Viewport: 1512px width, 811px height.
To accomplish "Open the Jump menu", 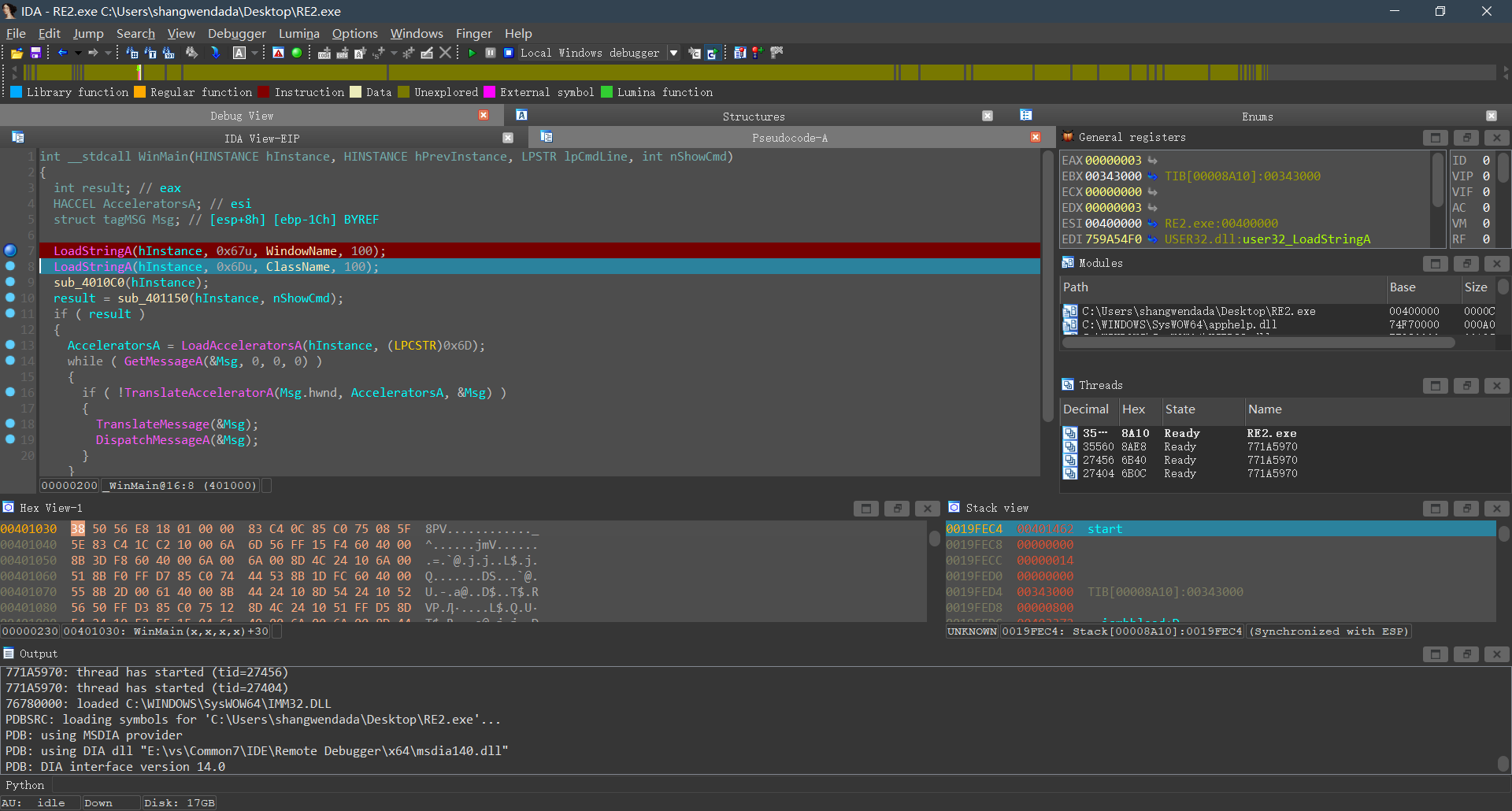I will tap(88, 33).
